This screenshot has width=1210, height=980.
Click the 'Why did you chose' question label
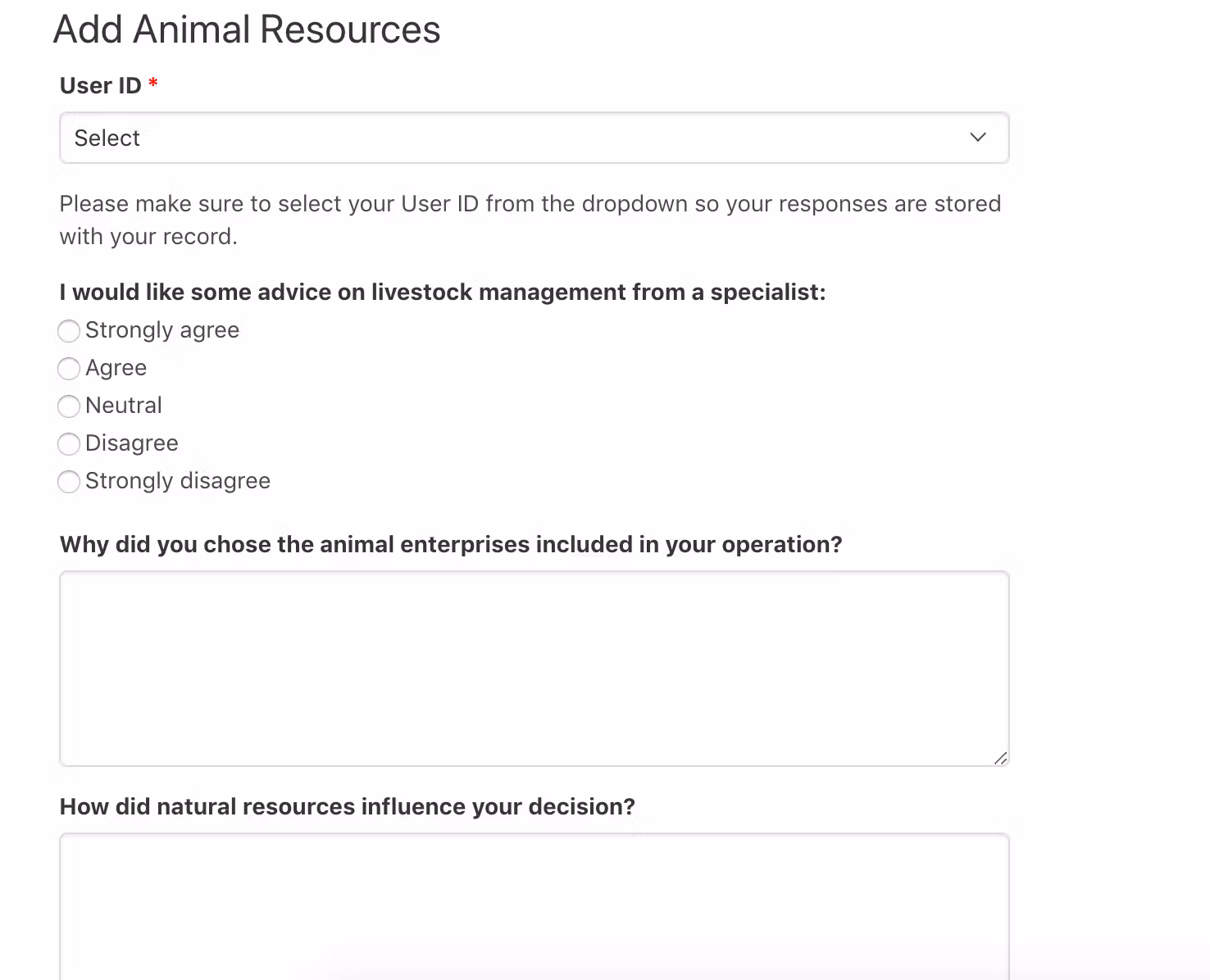451,545
